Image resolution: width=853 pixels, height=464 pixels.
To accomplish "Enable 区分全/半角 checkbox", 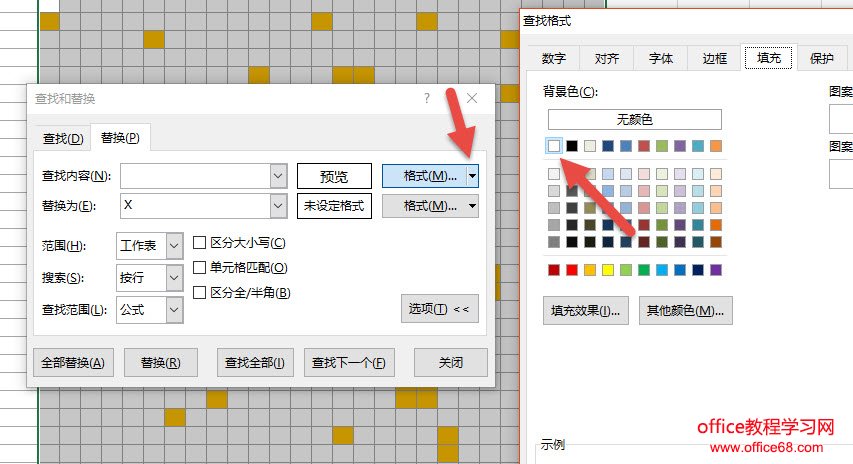I will (x=200, y=293).
